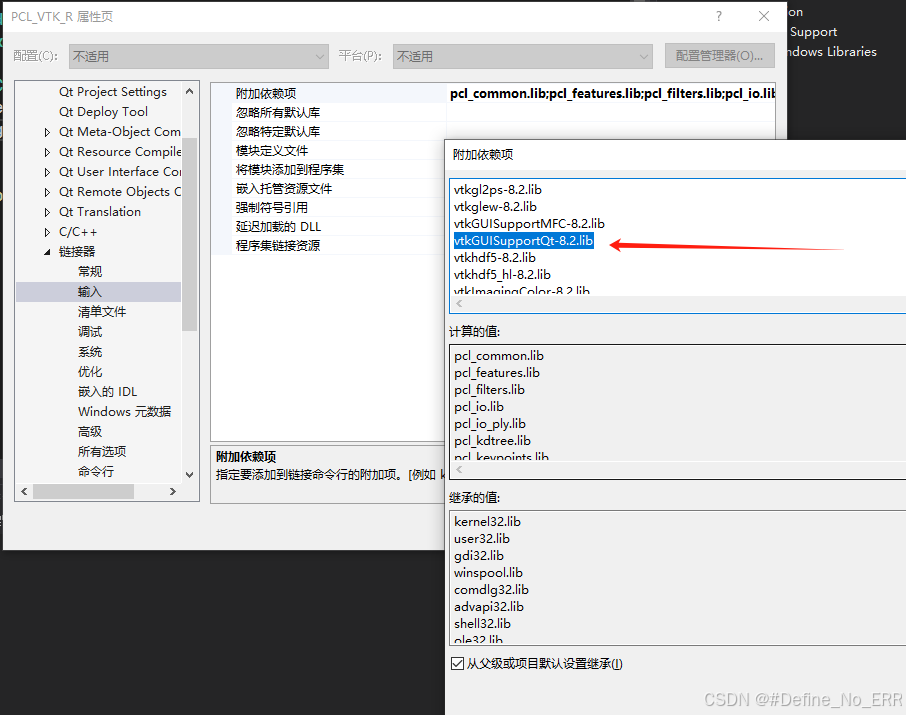Select Qt Translation in the tree

(x=99, y=211)
